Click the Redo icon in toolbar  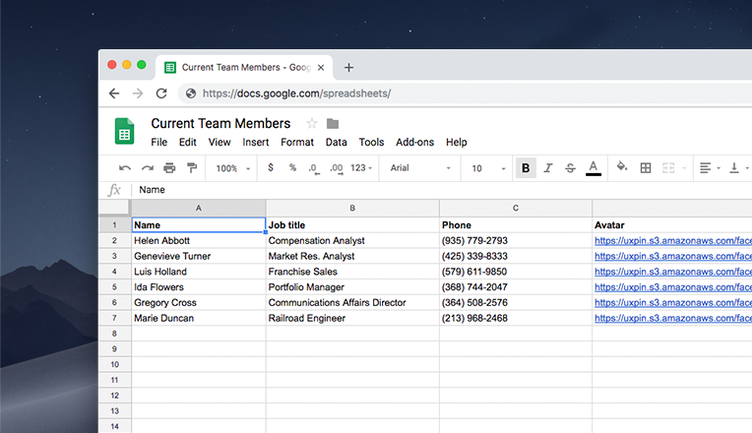(147, 168)
